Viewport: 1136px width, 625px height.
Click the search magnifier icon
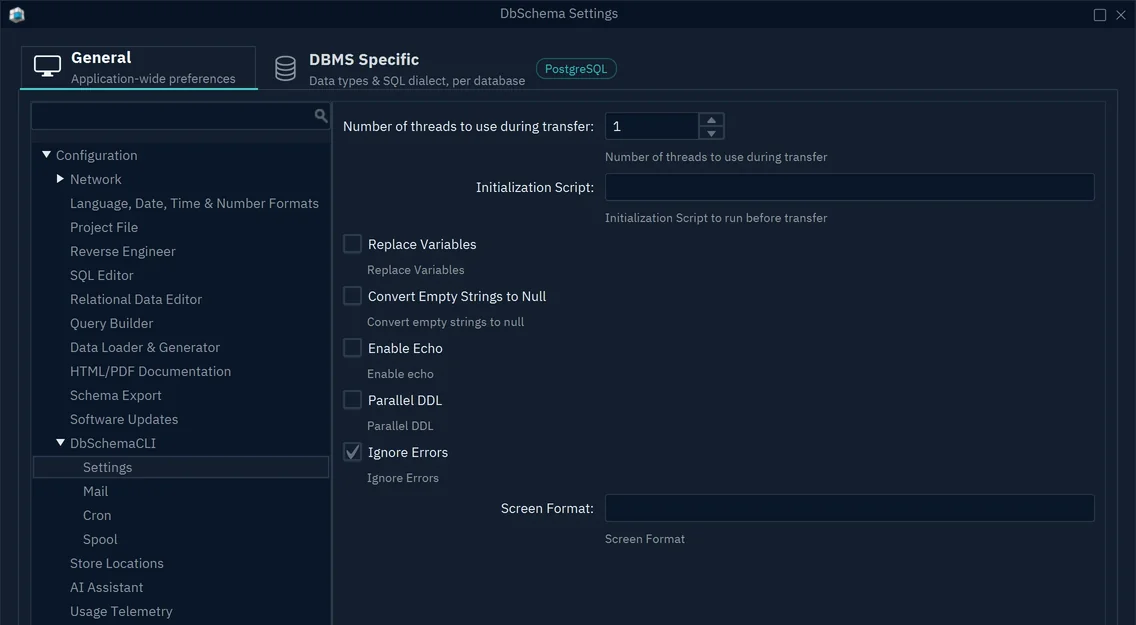click(x=321, y=116)
